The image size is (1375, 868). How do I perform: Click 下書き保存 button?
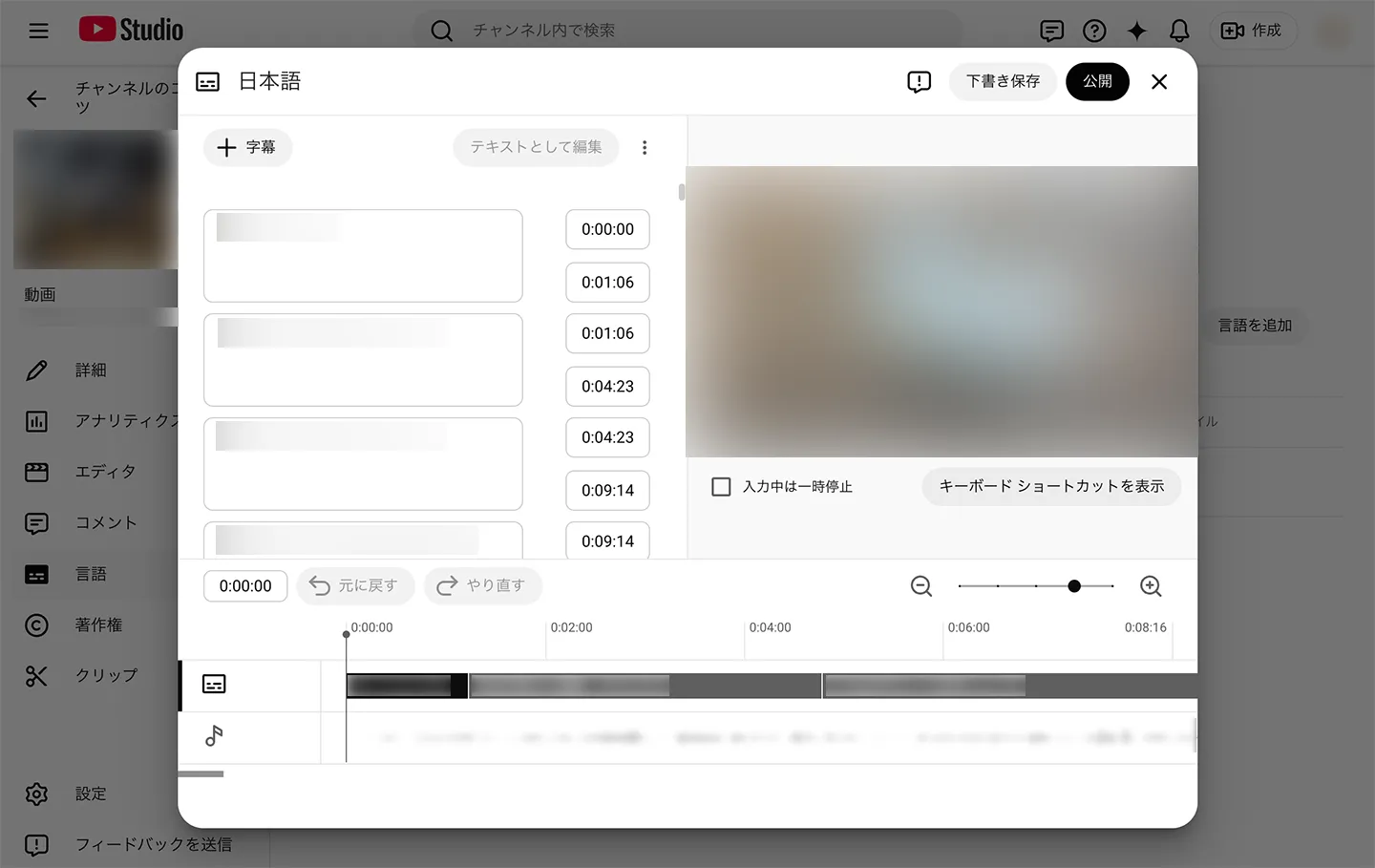pos(1003,81)
